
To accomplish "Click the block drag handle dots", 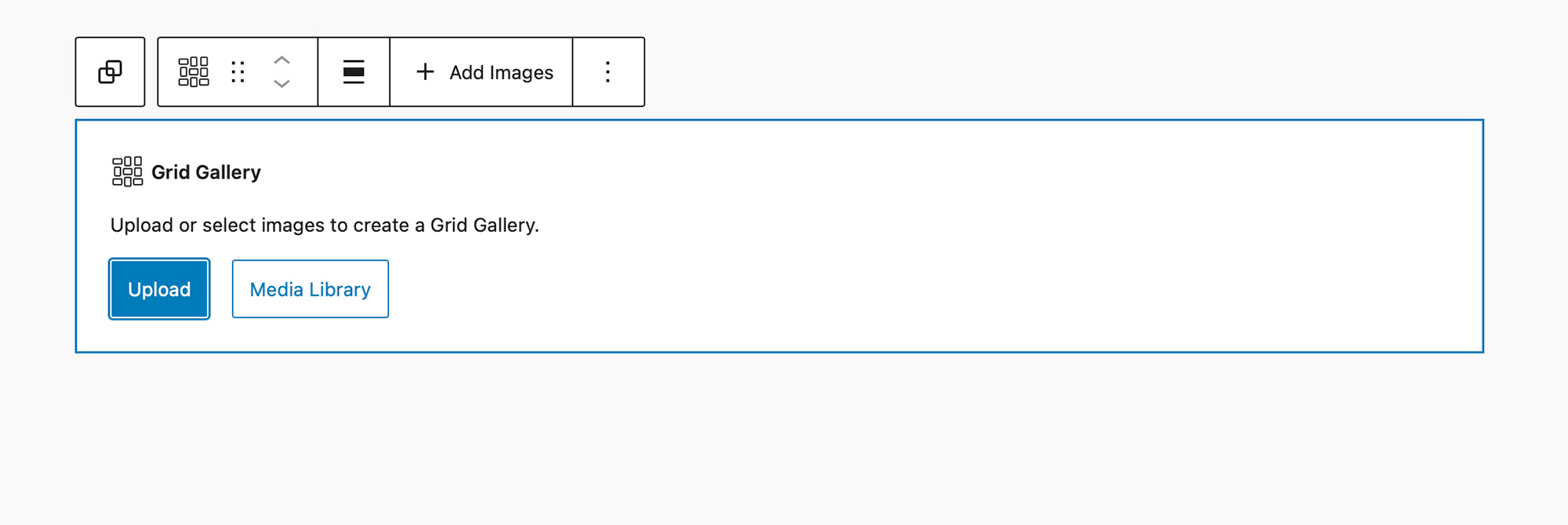I will 238,72.
